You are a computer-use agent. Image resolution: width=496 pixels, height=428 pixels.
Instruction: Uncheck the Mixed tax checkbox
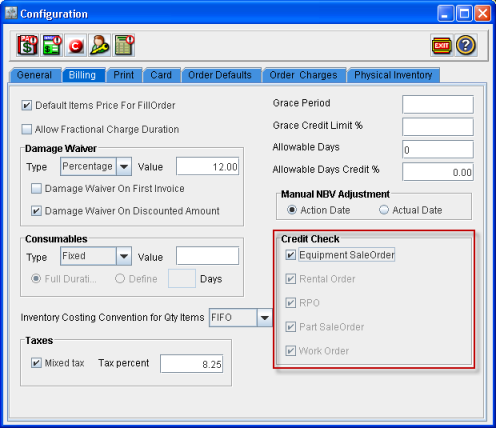[36, 363]
